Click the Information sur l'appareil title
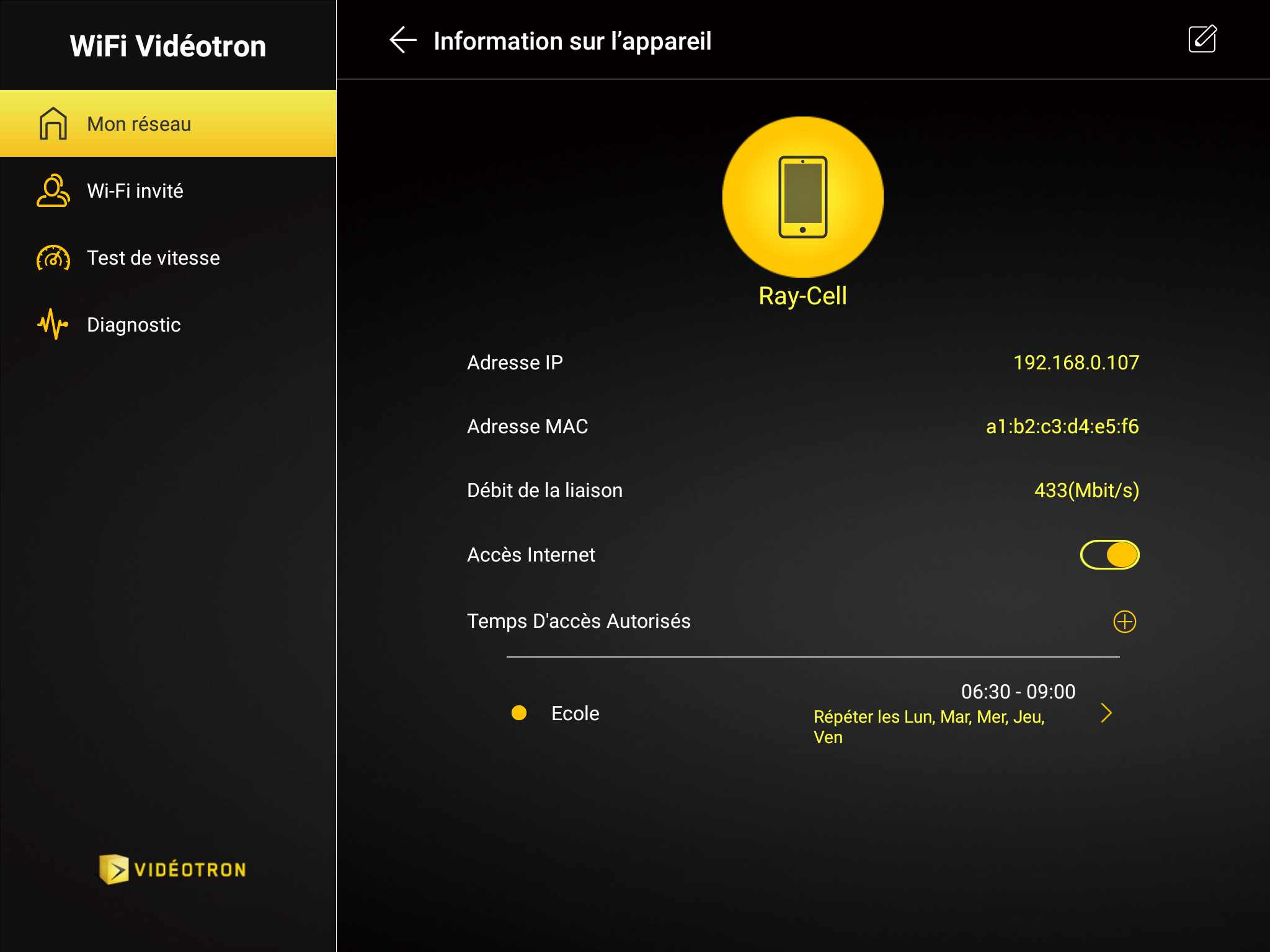Image resolution: width=1270 pixels, height=952 pixels. pos(572,41)
